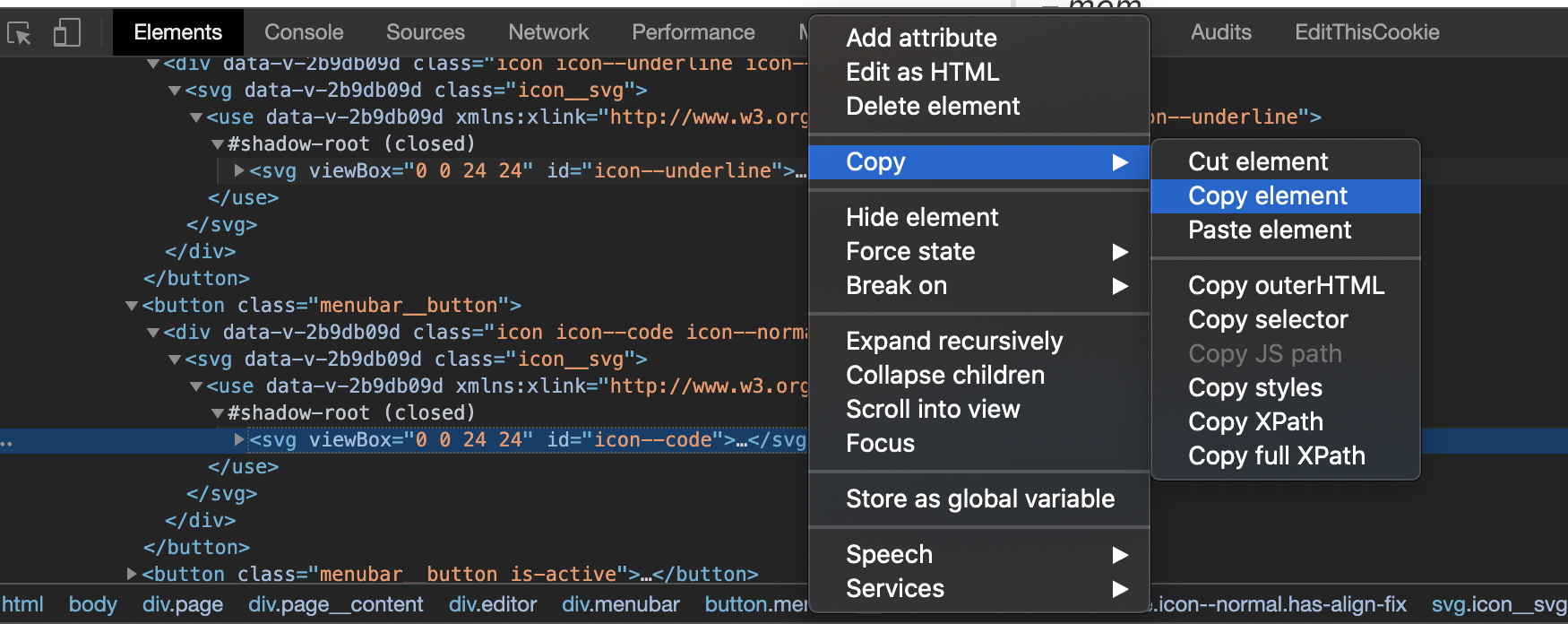Select Paste element in submenu
Screen dimensions: 1568x624
pos(1286,230)
